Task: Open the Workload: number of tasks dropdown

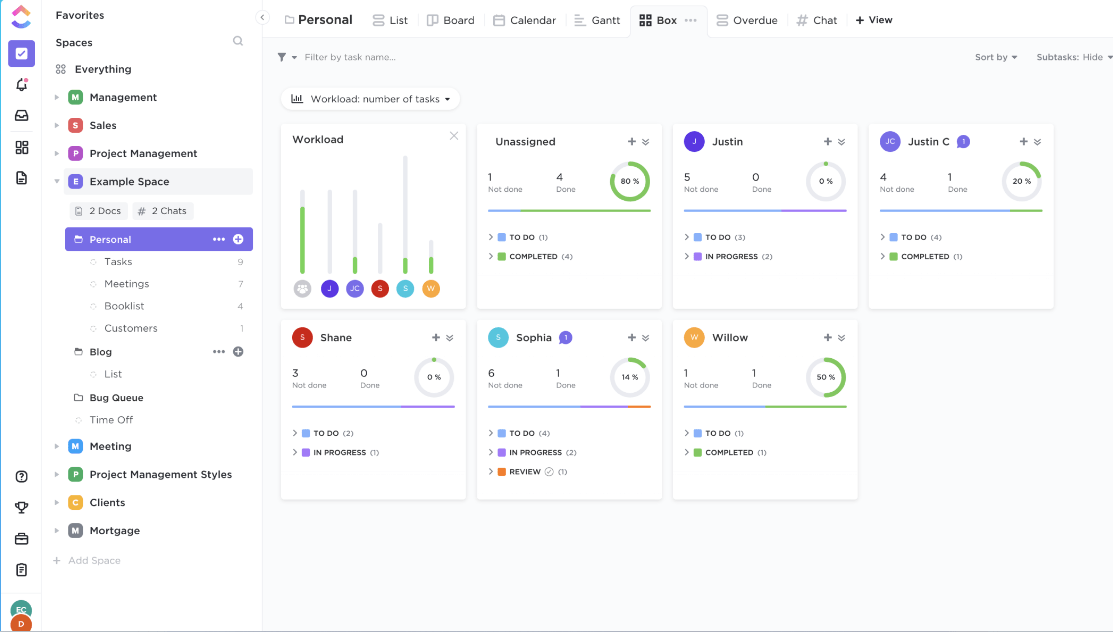Action: tap(371, 98)
